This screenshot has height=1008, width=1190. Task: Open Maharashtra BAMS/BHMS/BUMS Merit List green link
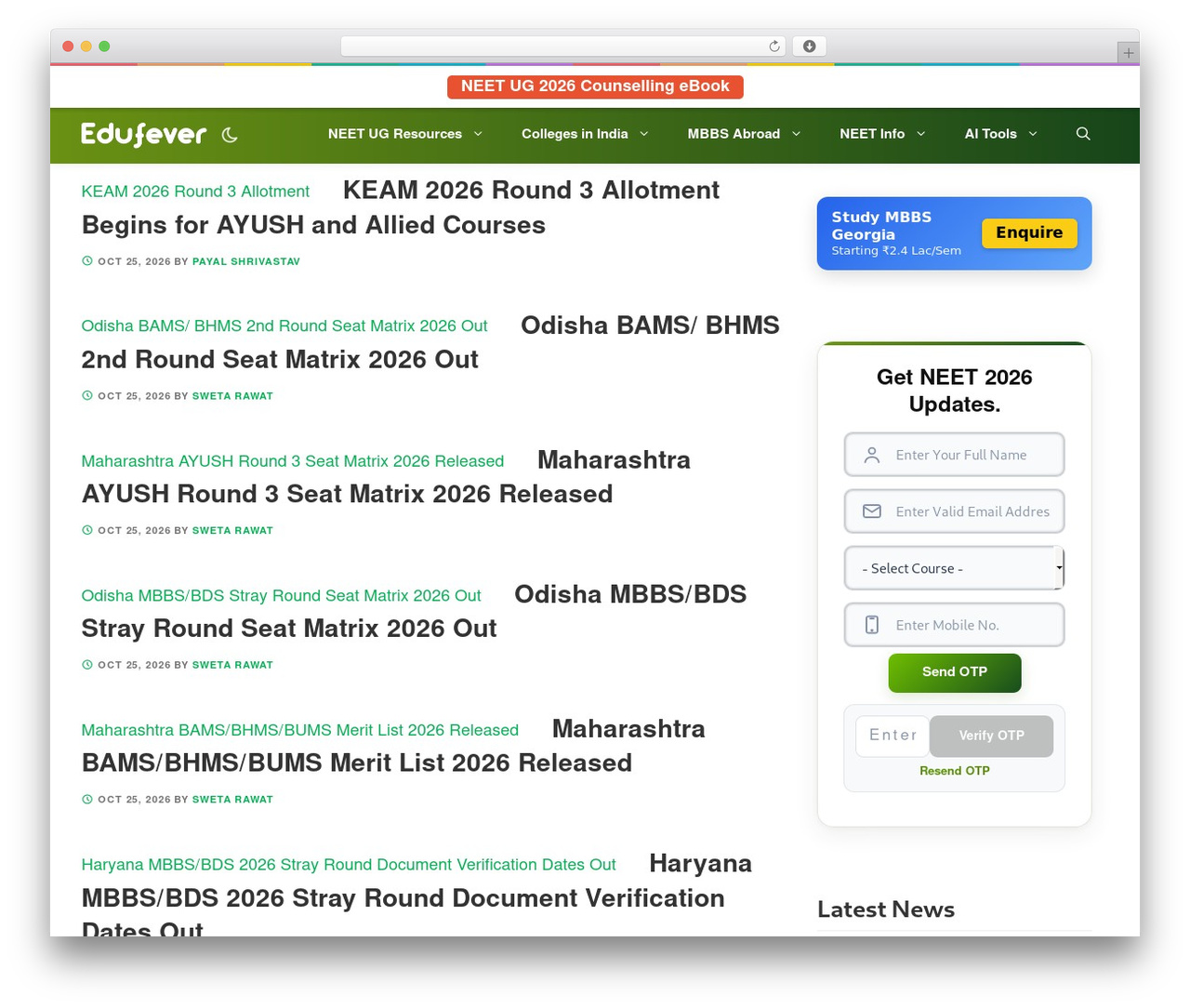pyautogui.click(x=300, y=730)
